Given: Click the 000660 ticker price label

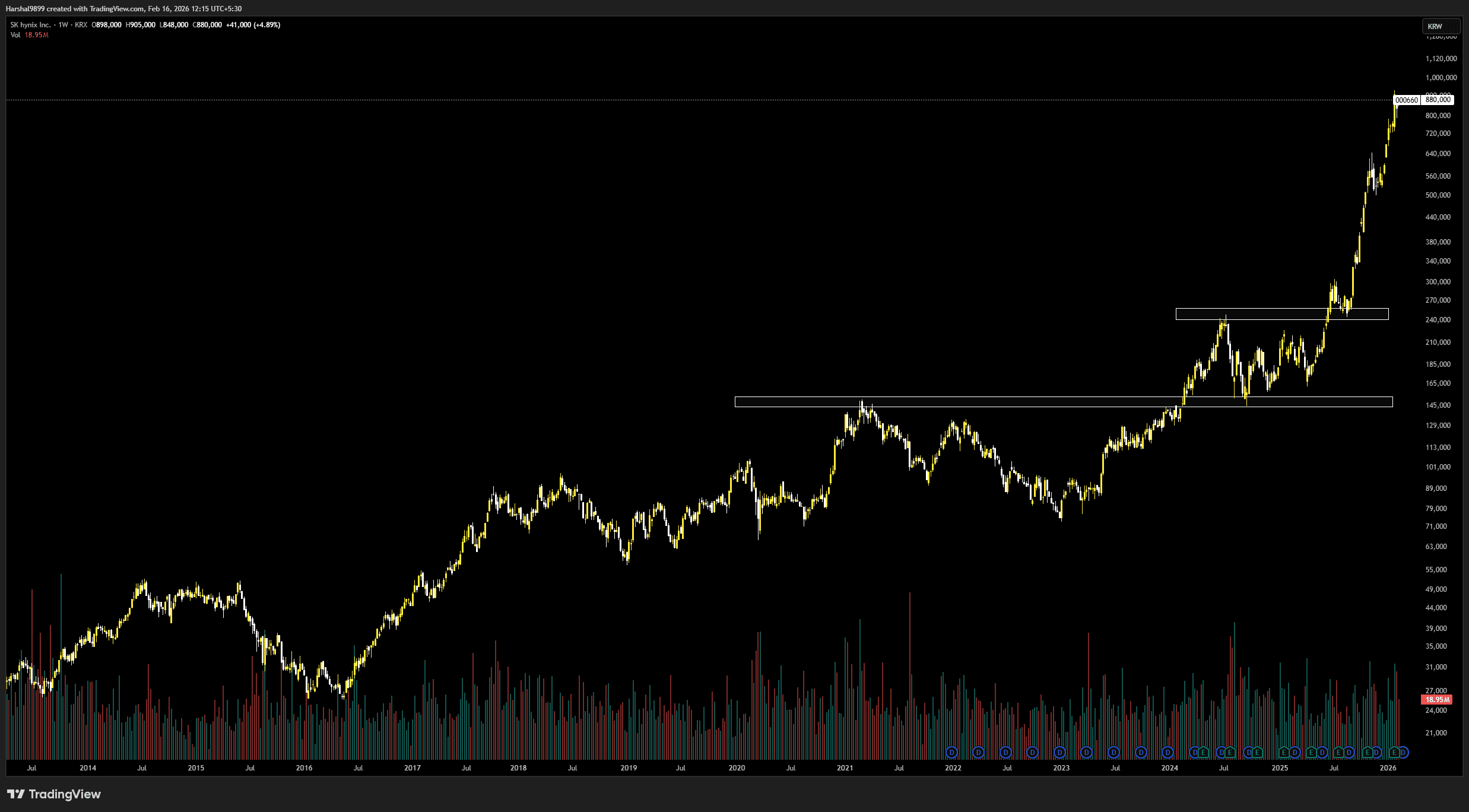Looking at the screenshot, I should tap(1406, 100).
